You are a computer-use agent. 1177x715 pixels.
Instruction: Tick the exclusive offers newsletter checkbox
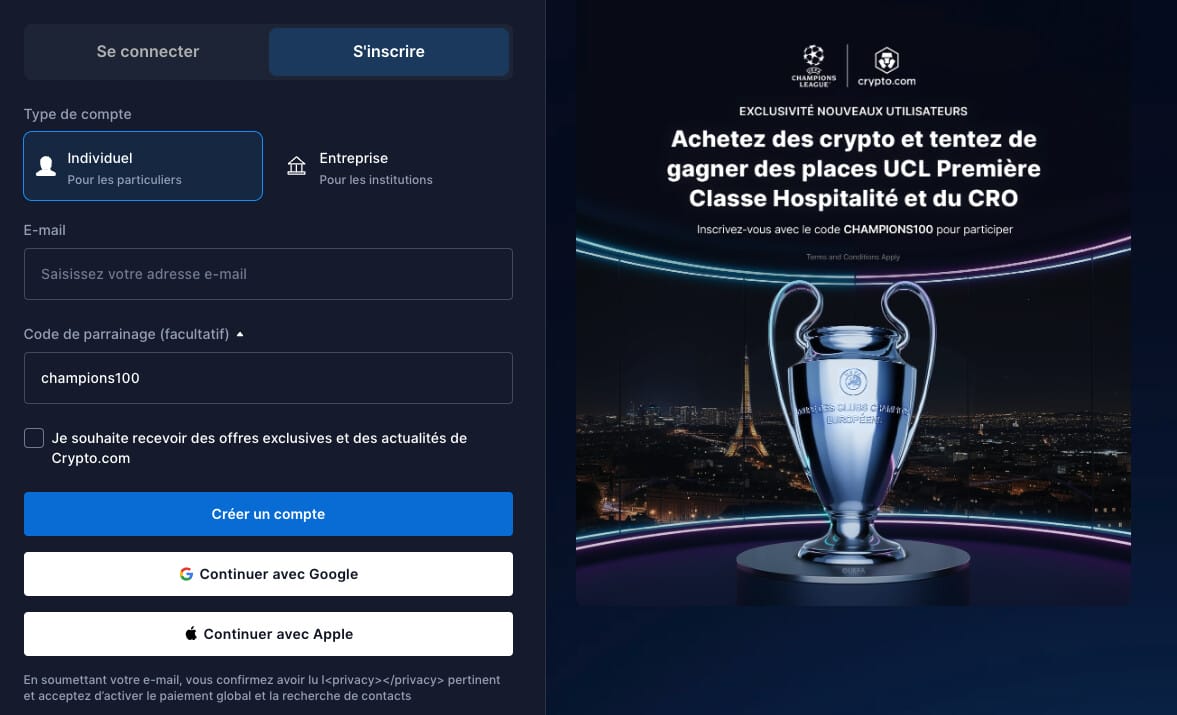click(x=34, y=438)
